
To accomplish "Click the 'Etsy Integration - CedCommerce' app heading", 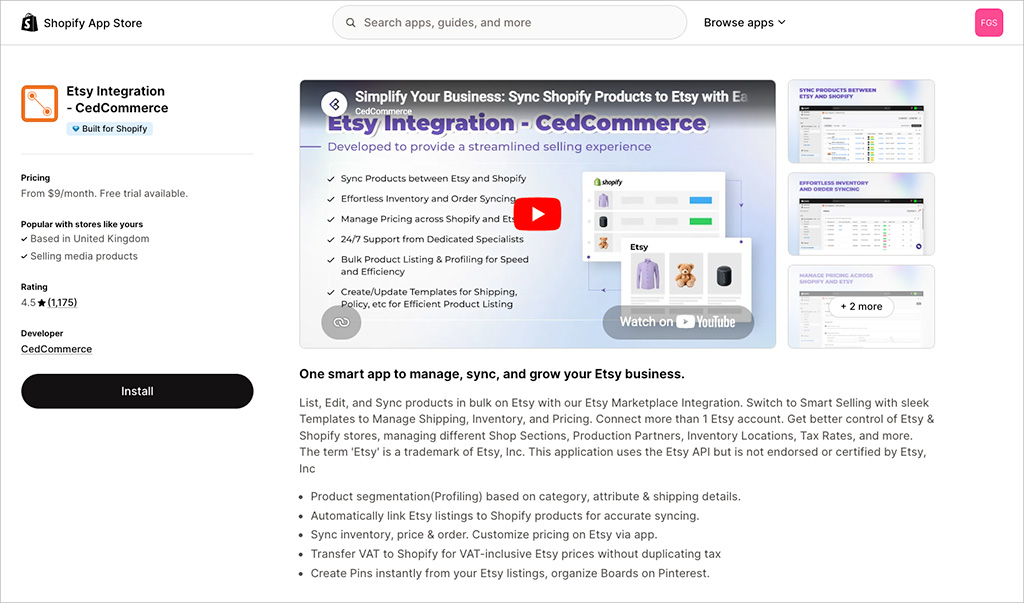I will pyautogui.click(x=117, y=99).
